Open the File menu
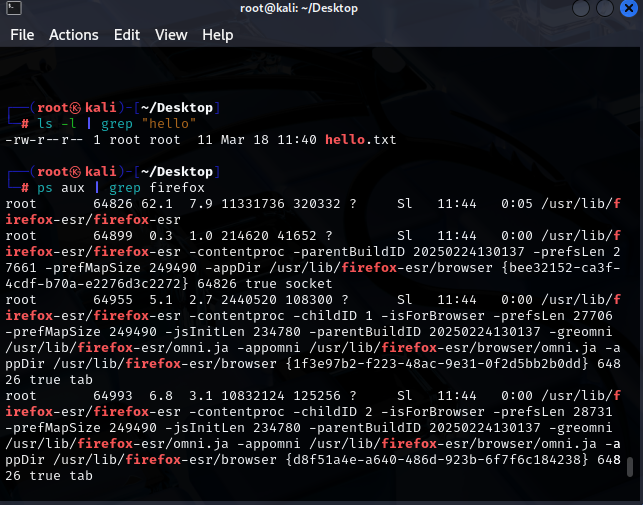The image size is (643, 505). [22, 35]
